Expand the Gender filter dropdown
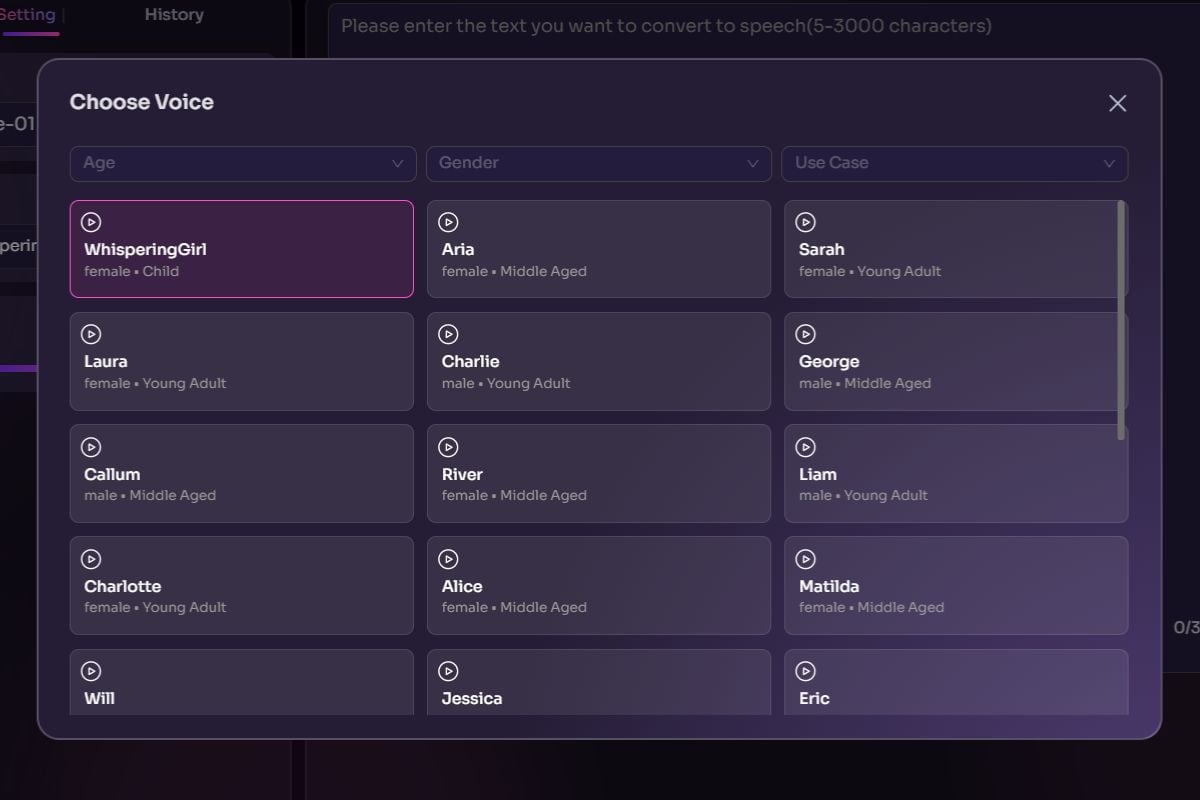 [x=598, y=163]
